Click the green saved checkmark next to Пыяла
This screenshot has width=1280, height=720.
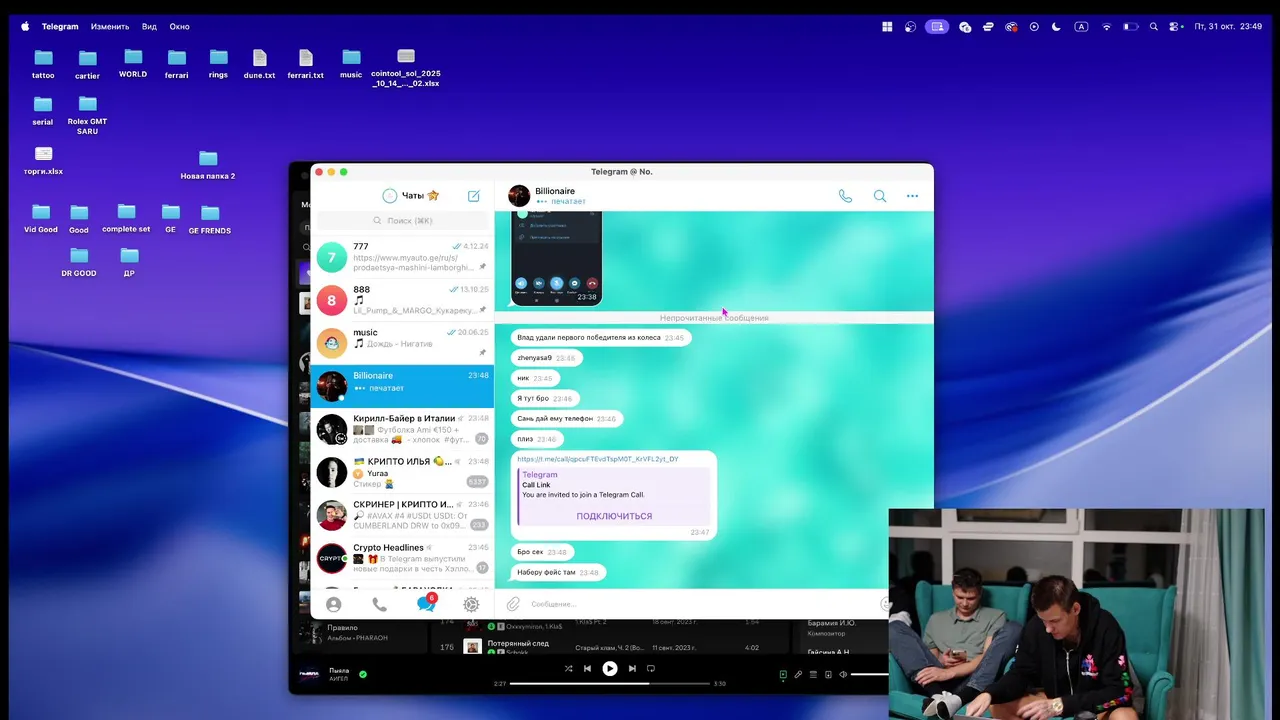(x=363, y=674)
